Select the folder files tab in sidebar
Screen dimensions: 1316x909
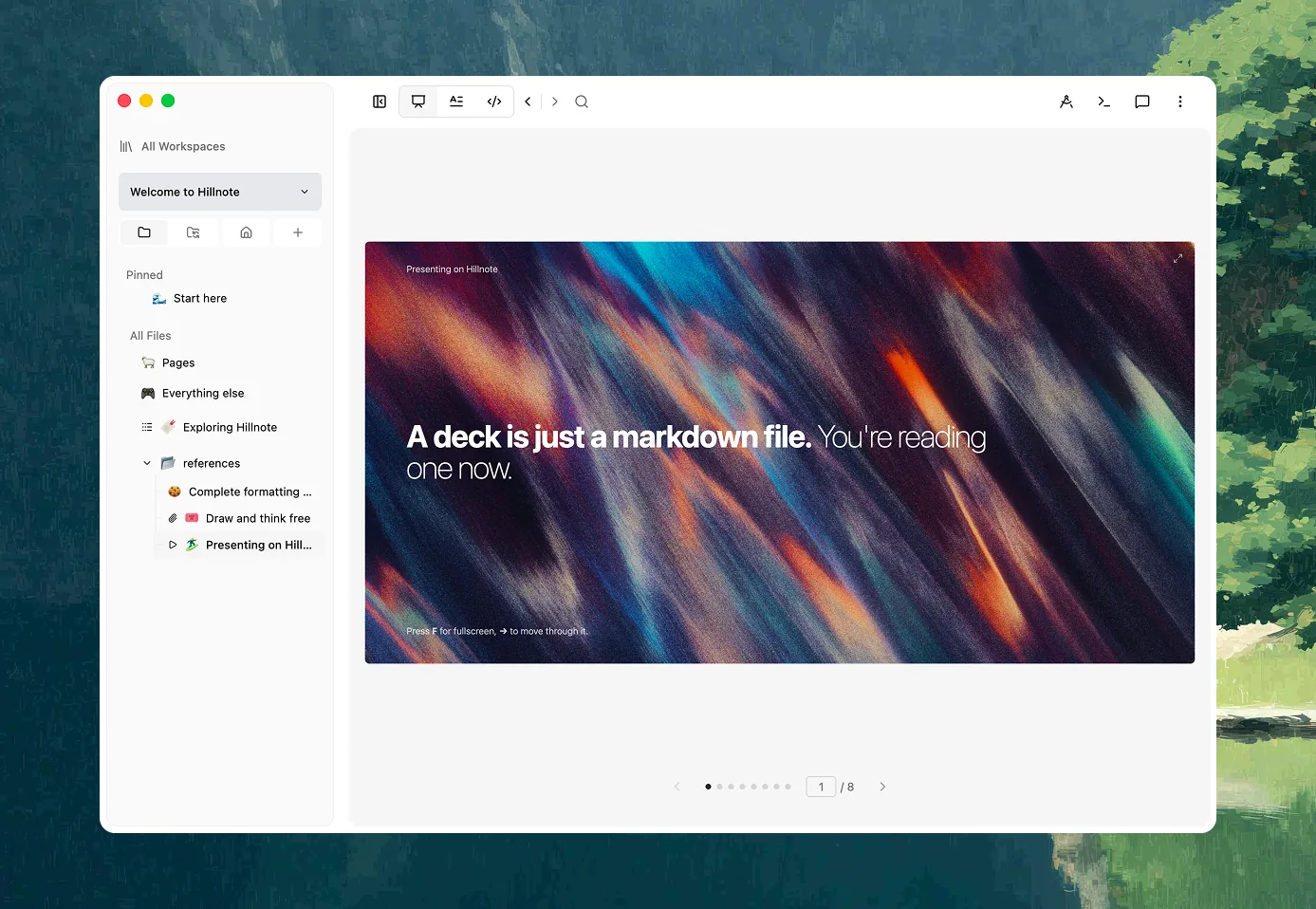[144, 232]
